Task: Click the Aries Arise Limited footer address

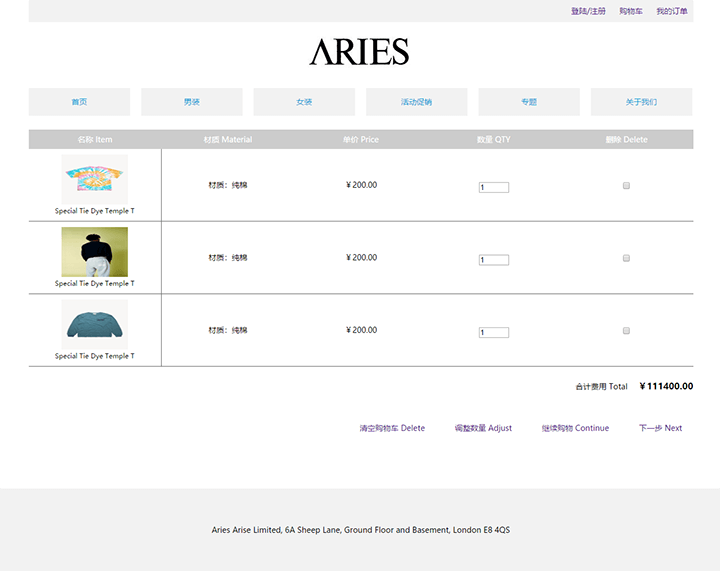Action: click(x=360, y=530)
